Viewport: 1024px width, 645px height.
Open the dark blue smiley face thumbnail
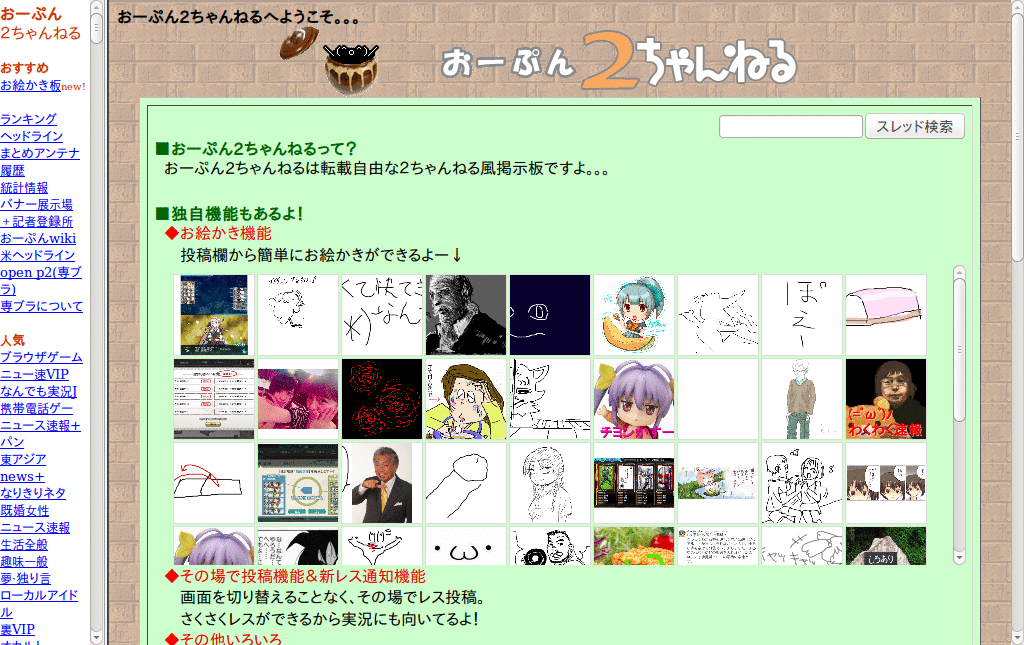[x=550, y=315]
